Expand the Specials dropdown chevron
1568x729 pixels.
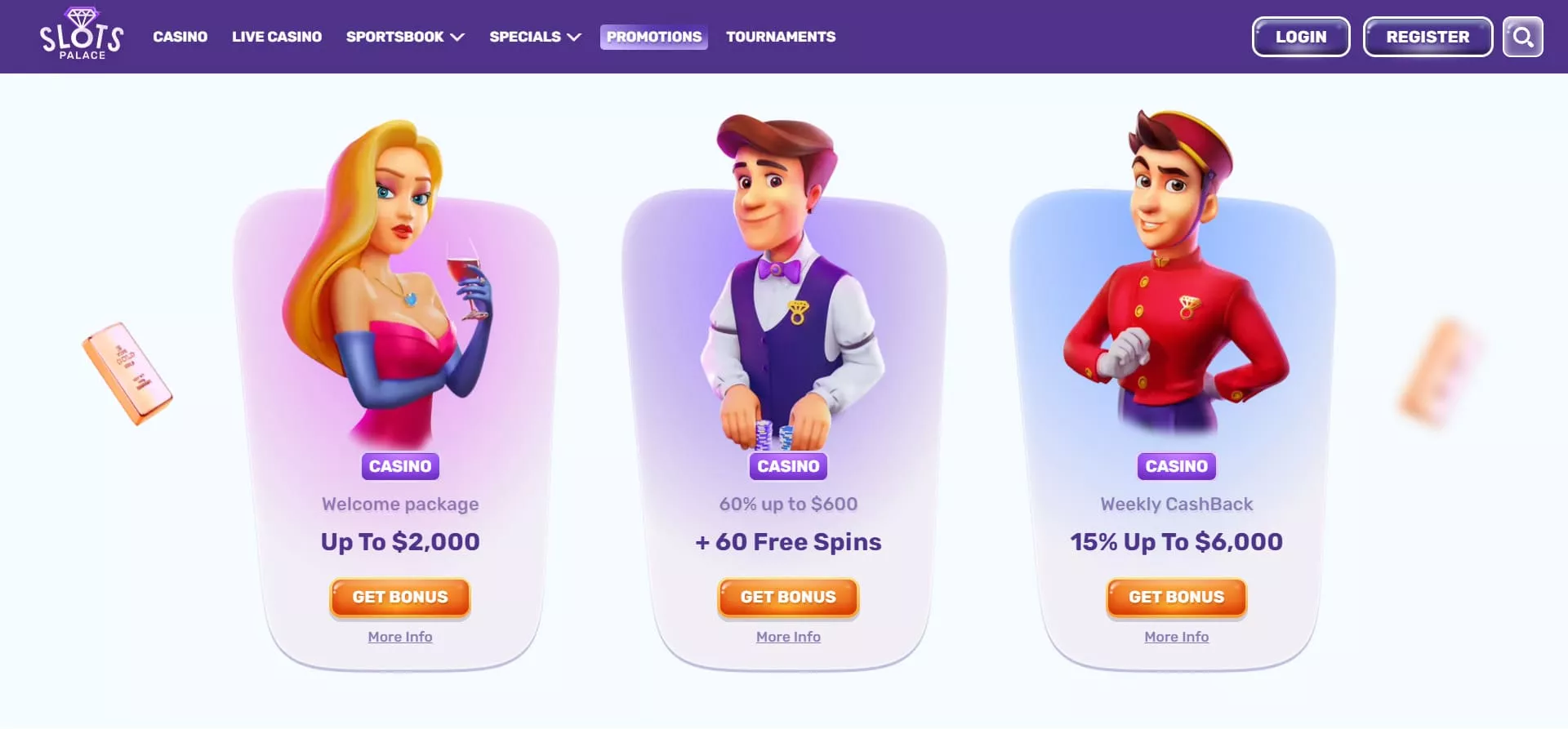[x=574, y=37]
